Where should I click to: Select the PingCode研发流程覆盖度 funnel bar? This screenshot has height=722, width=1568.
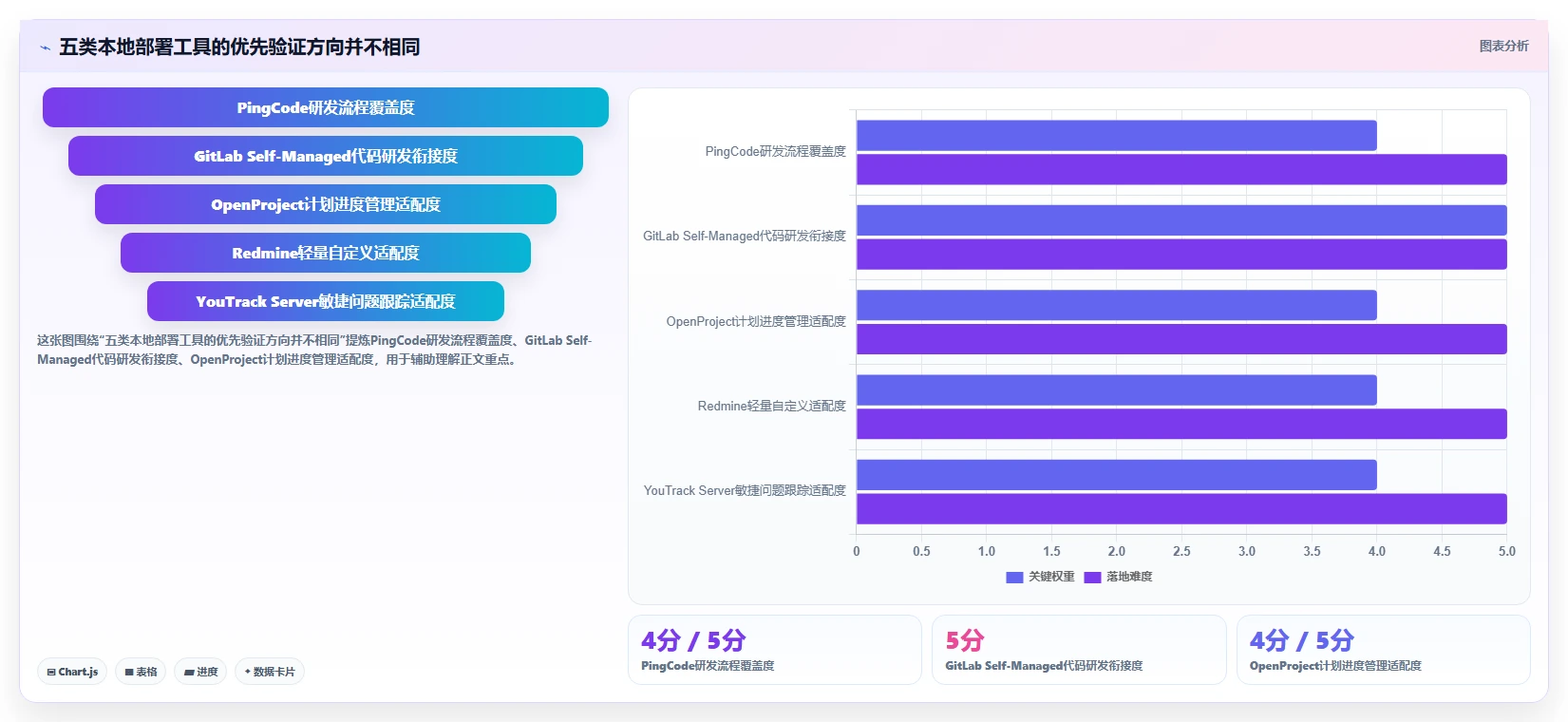[326, 107]
